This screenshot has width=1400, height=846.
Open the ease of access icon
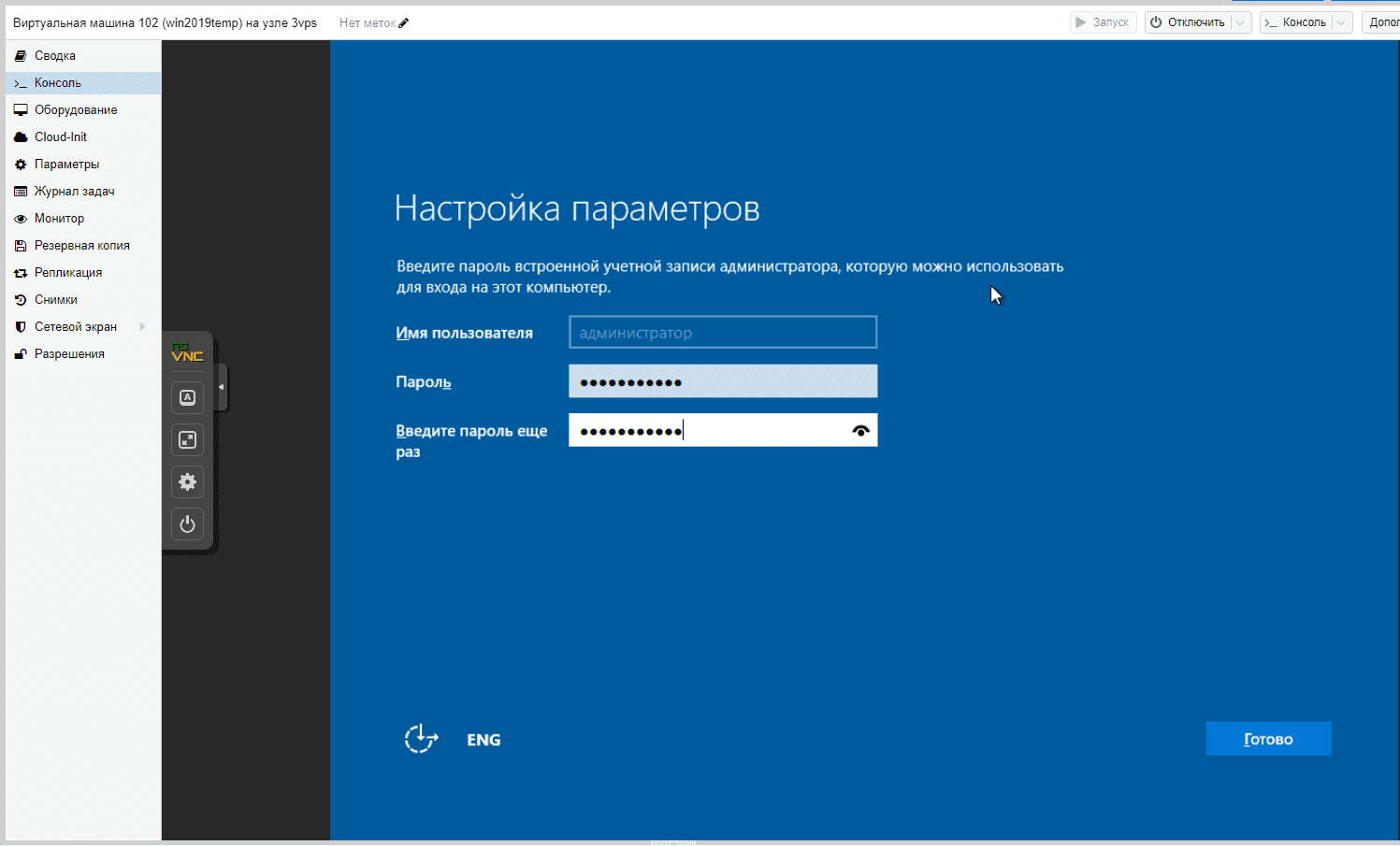coord(421,738)
